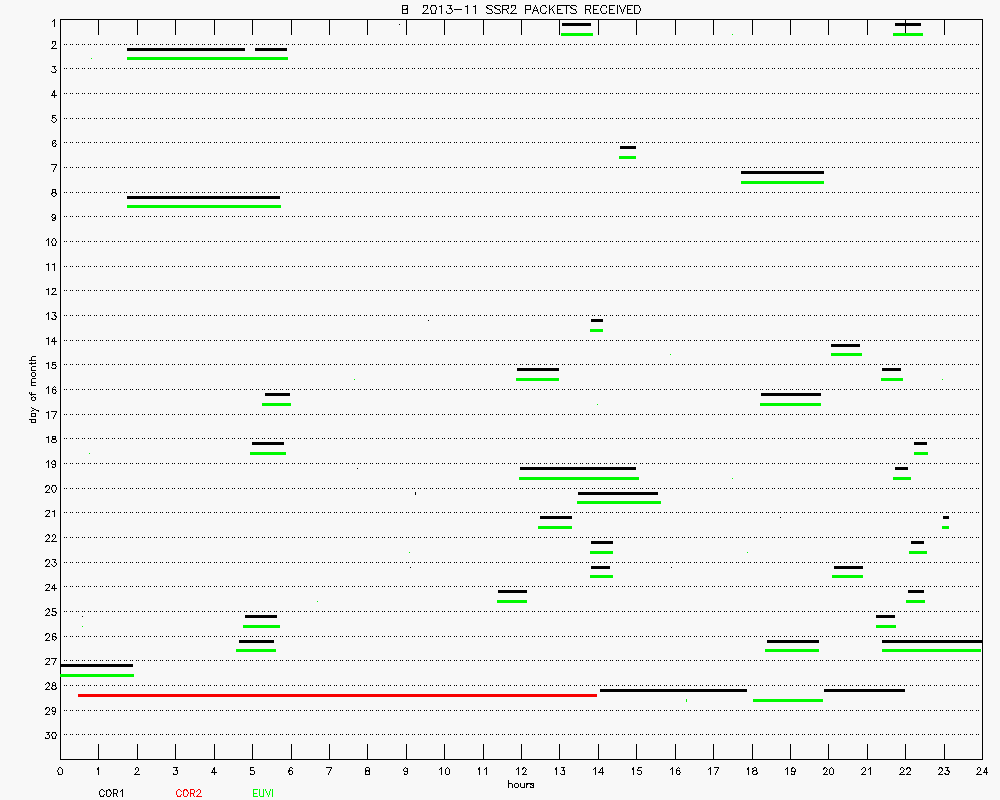
Task: Select the red COR2 legend label
Action: pos(188,793)
